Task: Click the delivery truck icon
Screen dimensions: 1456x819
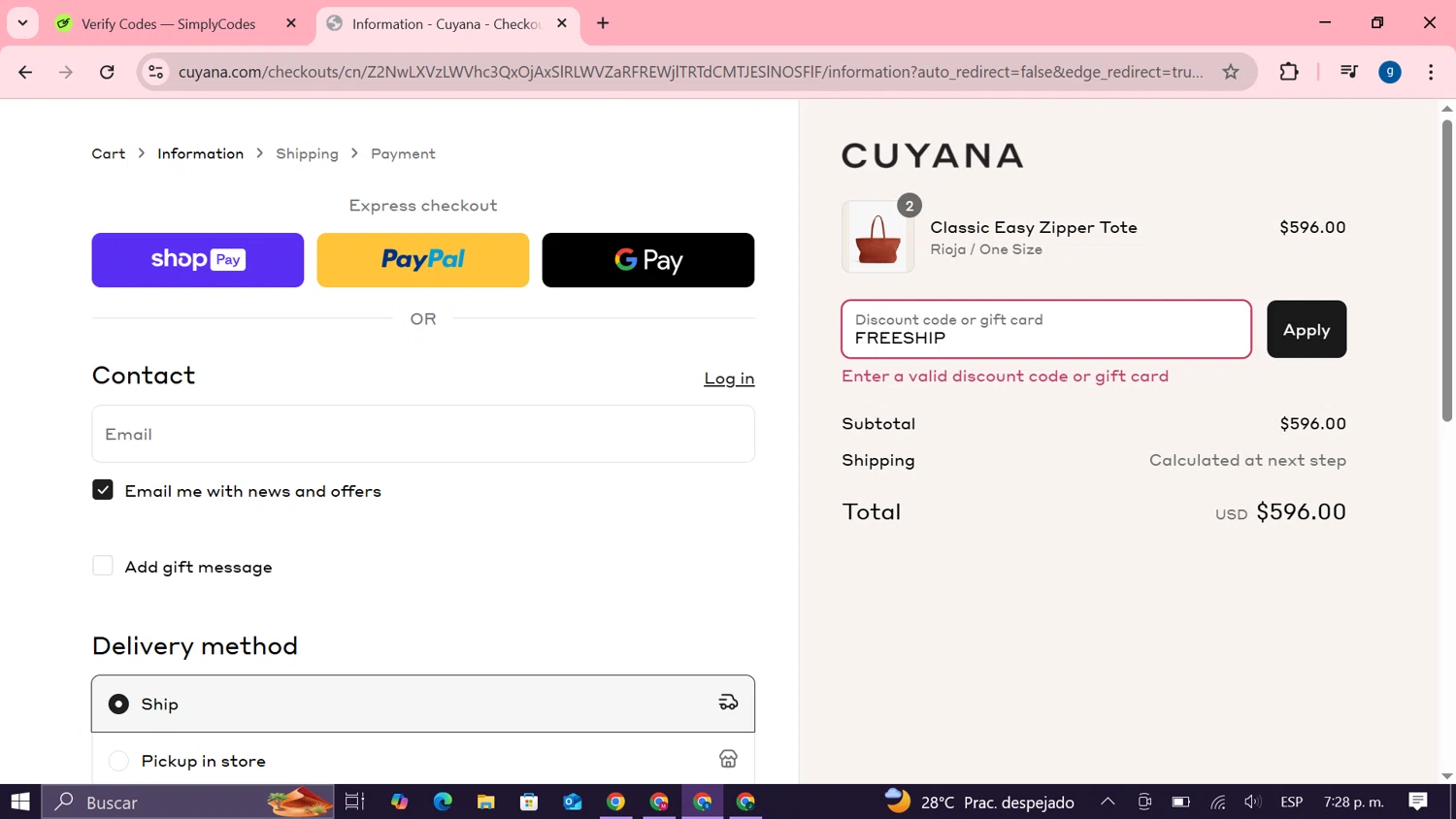Action: [728, 703]
